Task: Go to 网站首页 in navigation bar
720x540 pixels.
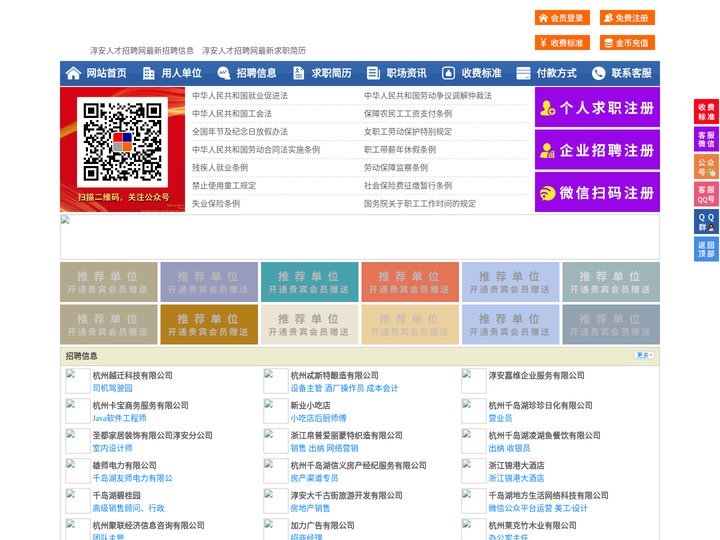Action: [x=106, y=73]
